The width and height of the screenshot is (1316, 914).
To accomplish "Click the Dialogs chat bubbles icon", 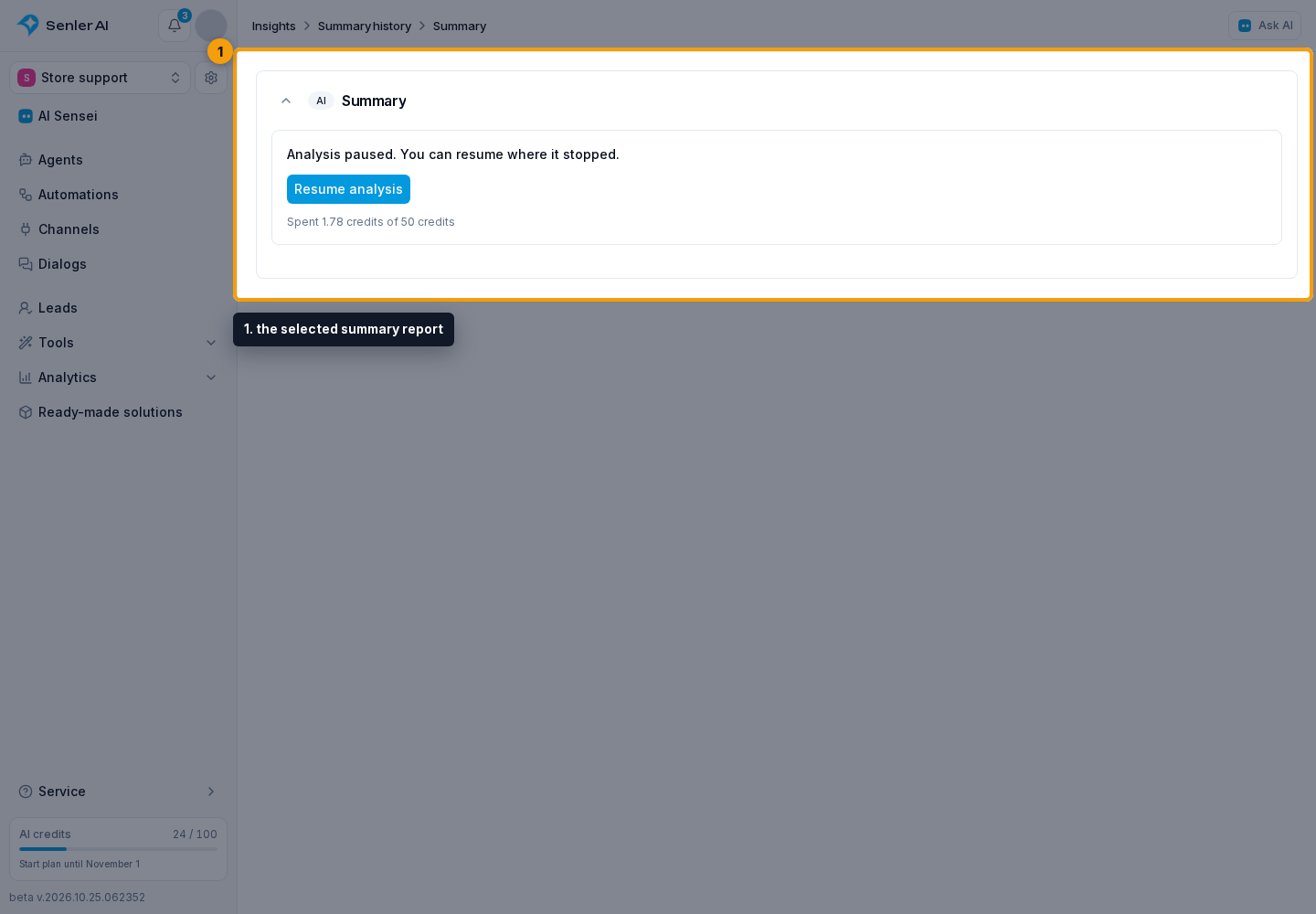I will tap(26, 264).
